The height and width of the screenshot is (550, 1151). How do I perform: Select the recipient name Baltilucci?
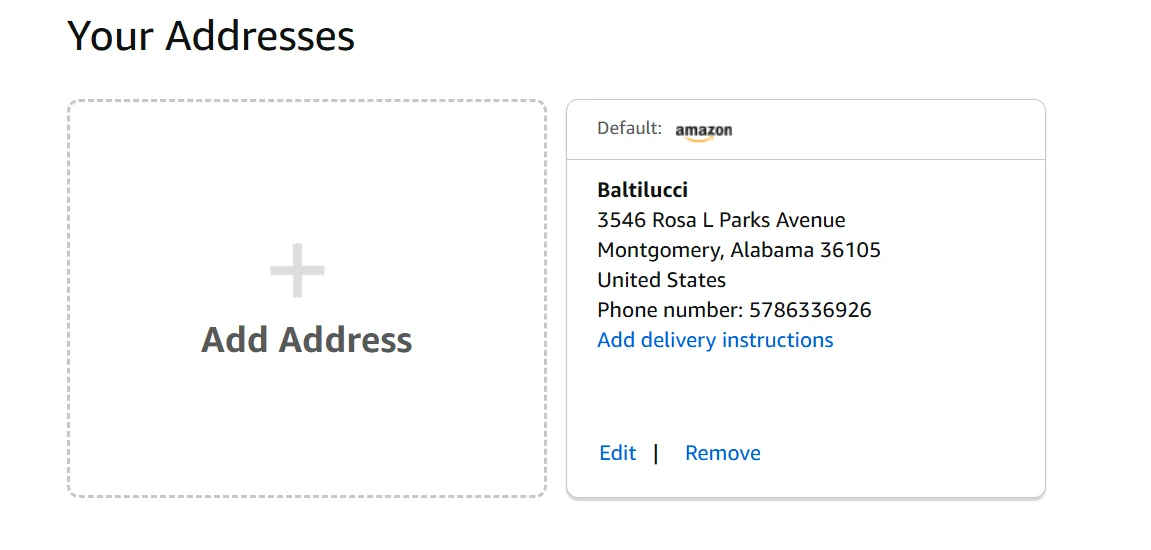(642, 191)
